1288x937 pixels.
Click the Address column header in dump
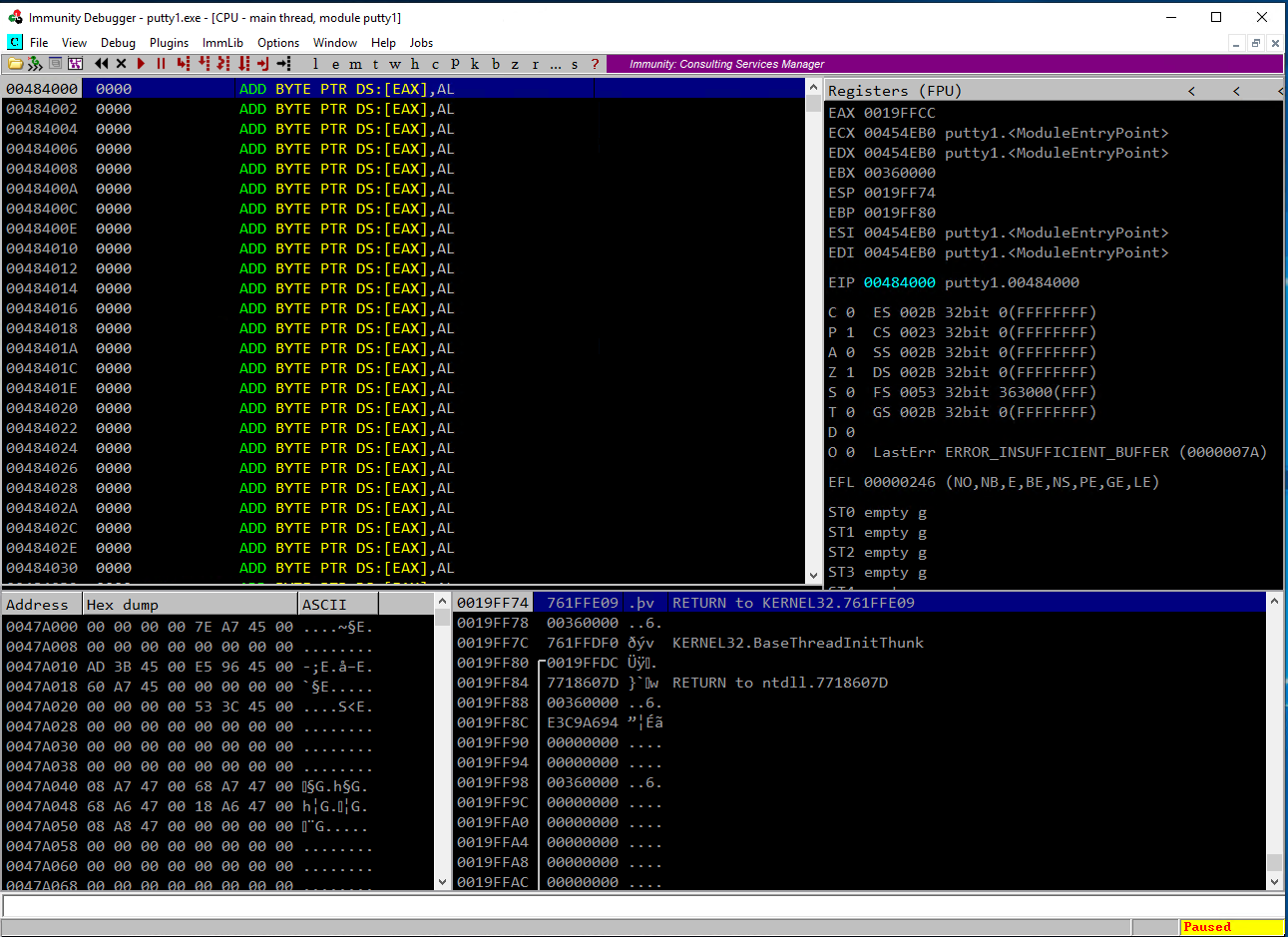pyautogui.click(x=42, y=605)
